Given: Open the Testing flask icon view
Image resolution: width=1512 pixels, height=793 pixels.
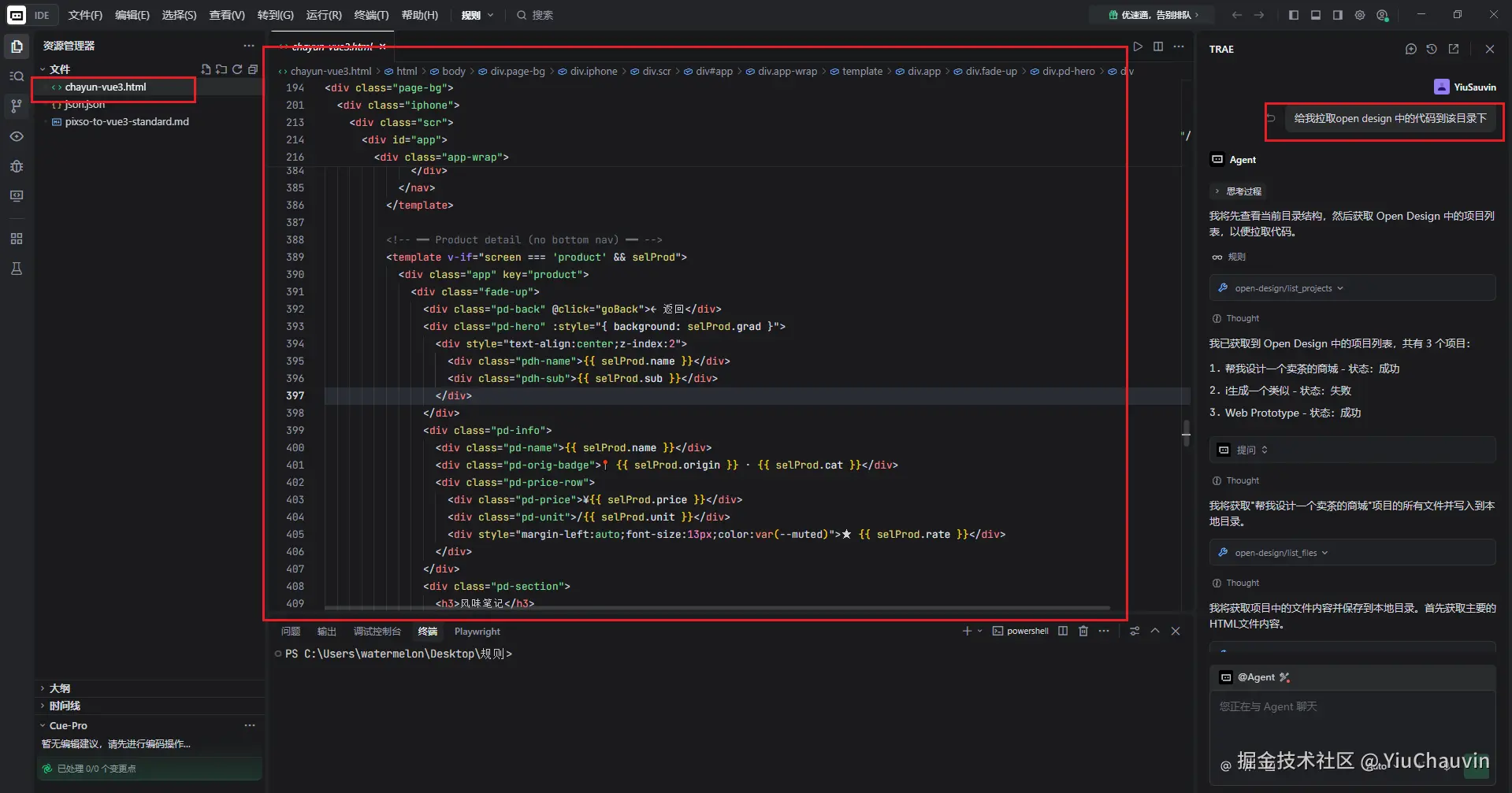Looking at the screenshot, I should coord(17,269).
